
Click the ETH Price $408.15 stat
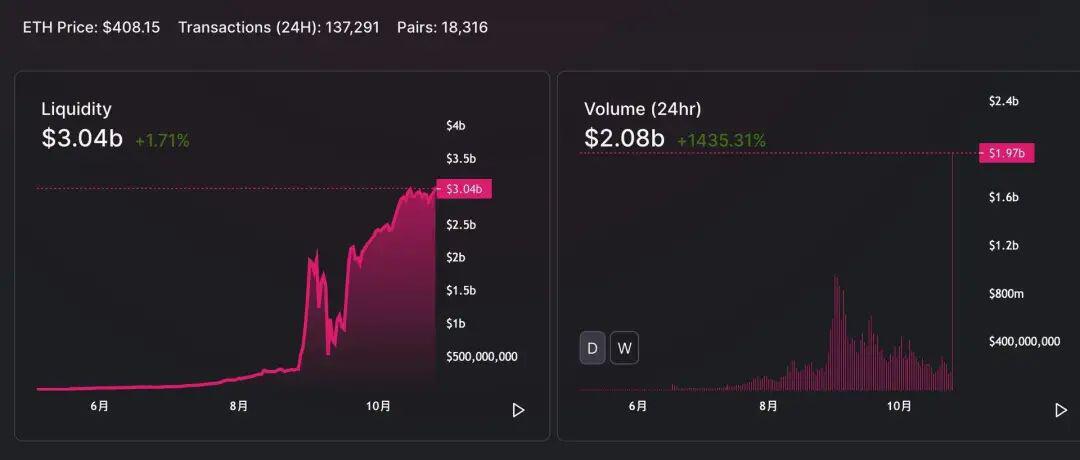91,28
